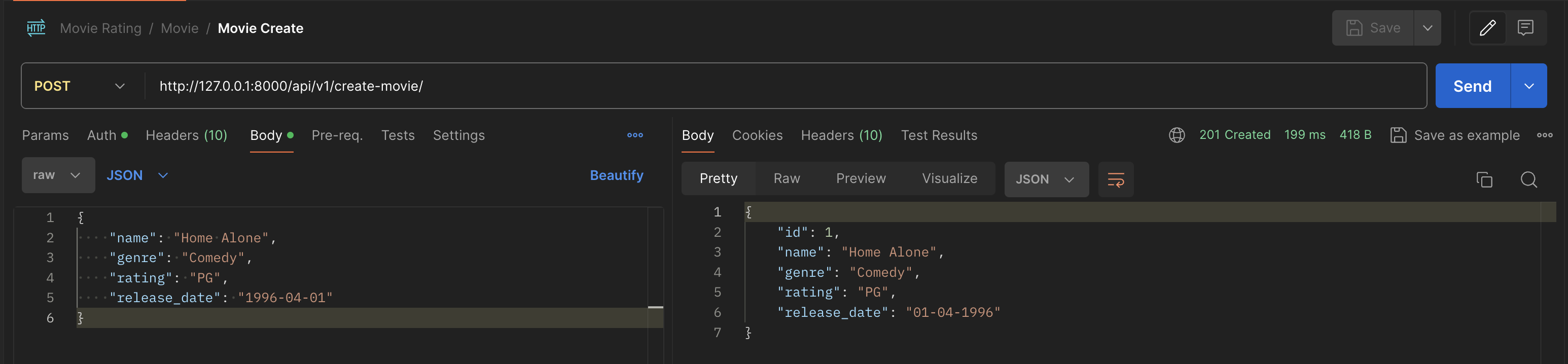Copy response with the copy icon

pos(1484,179)
